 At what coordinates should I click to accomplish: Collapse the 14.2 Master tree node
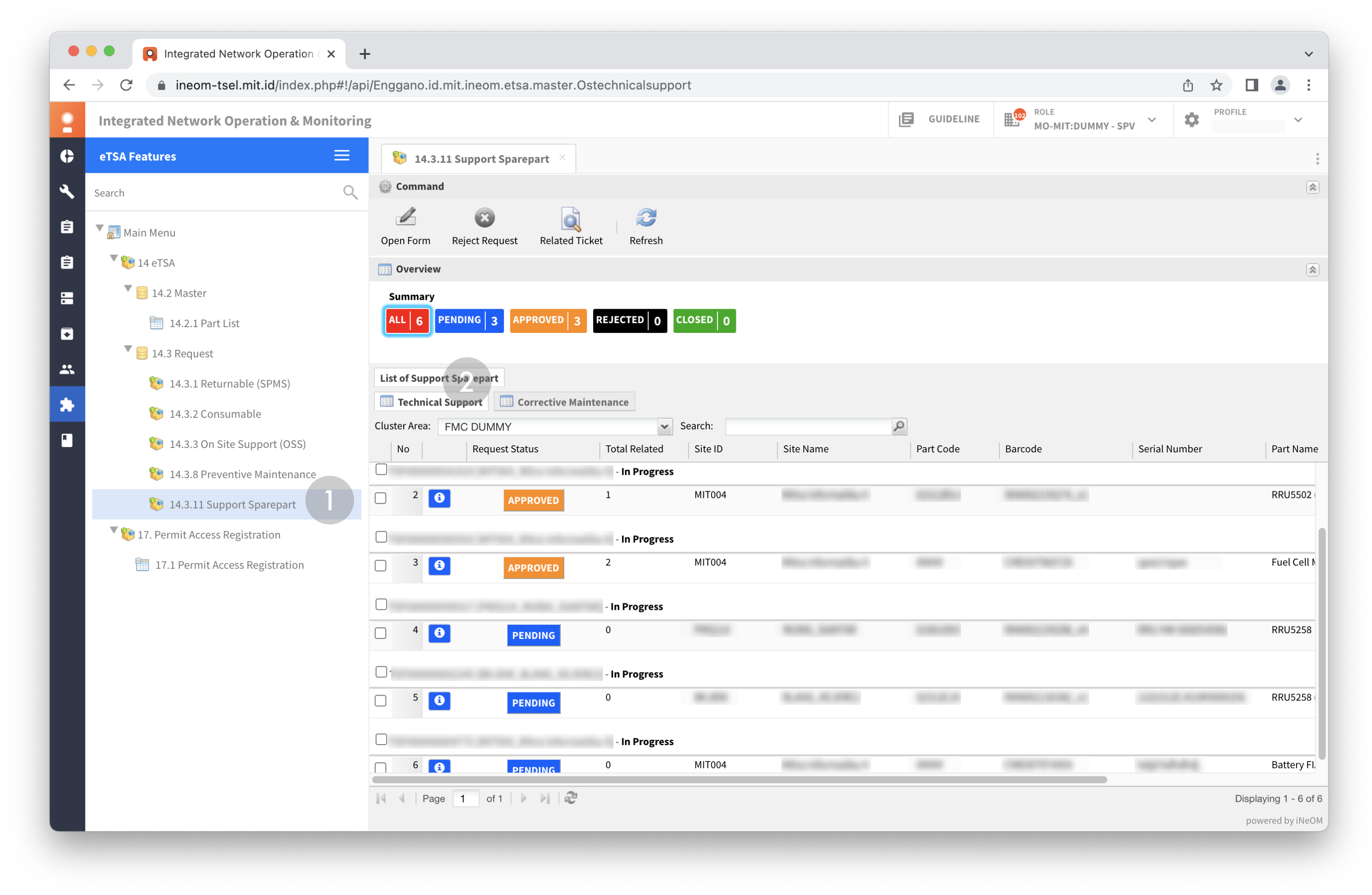(128, 289)
